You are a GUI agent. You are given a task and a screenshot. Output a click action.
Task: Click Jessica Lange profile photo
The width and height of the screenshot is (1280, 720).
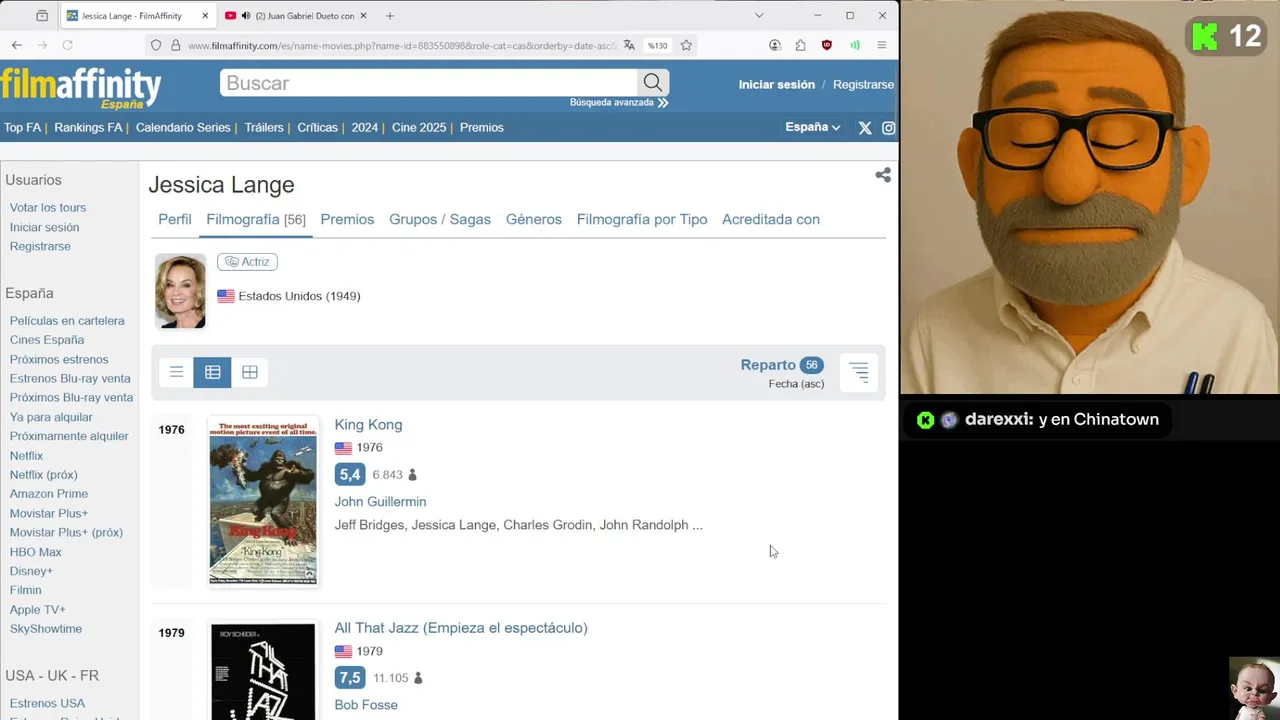[x=180, y=291]
